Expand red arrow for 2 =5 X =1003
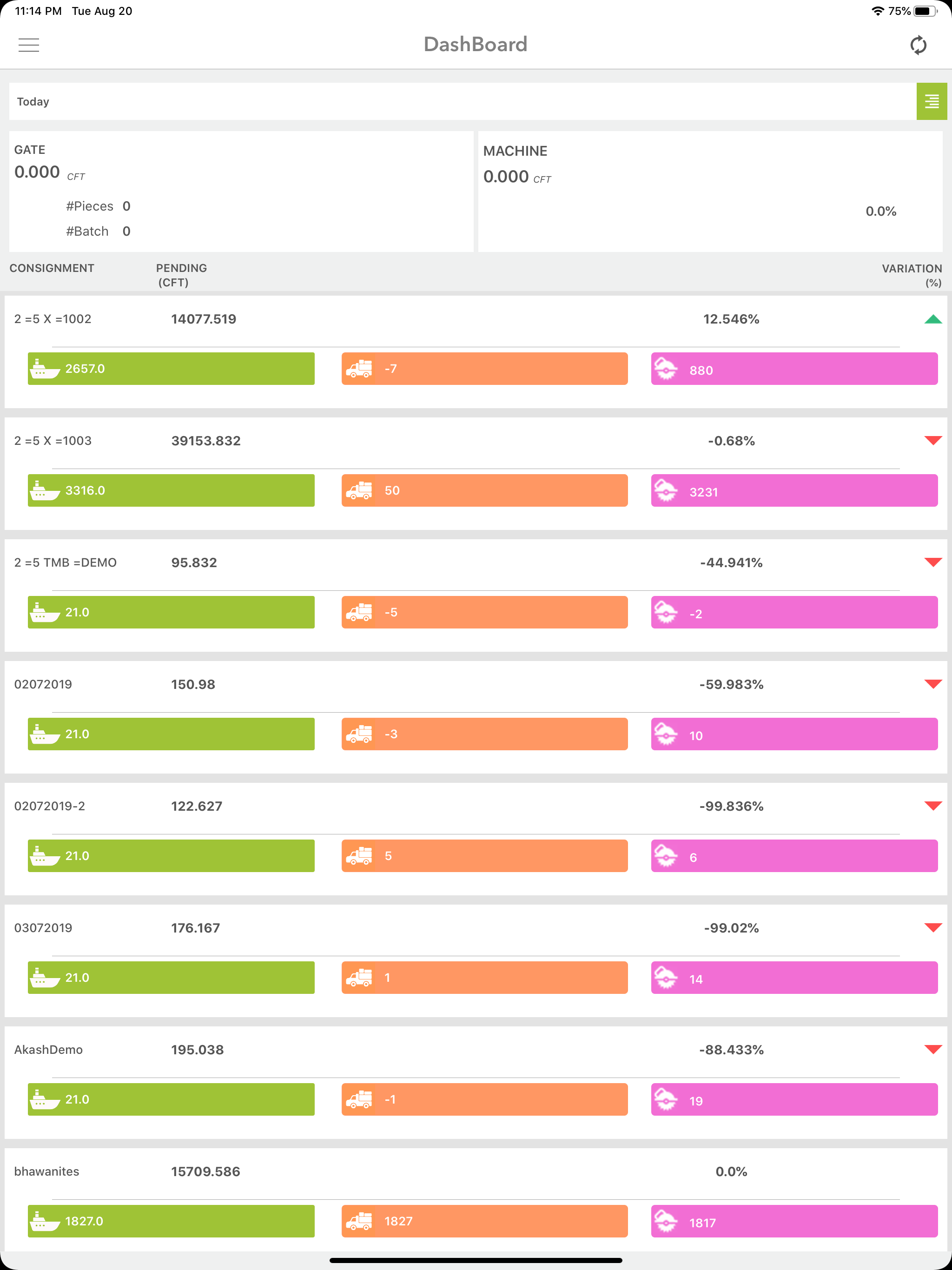 [x=933, y=440]
